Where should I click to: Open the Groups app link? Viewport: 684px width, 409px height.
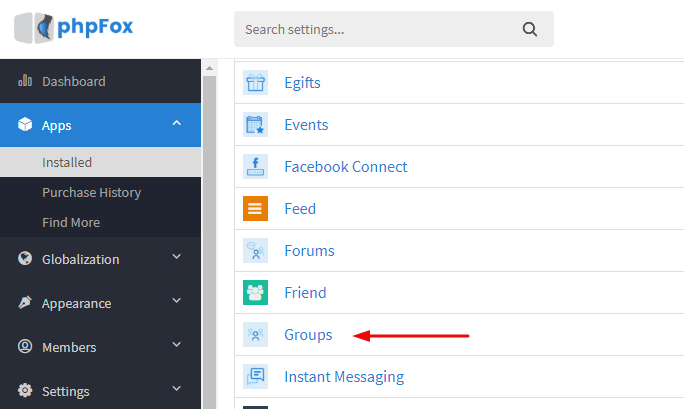tap(308, 335)
